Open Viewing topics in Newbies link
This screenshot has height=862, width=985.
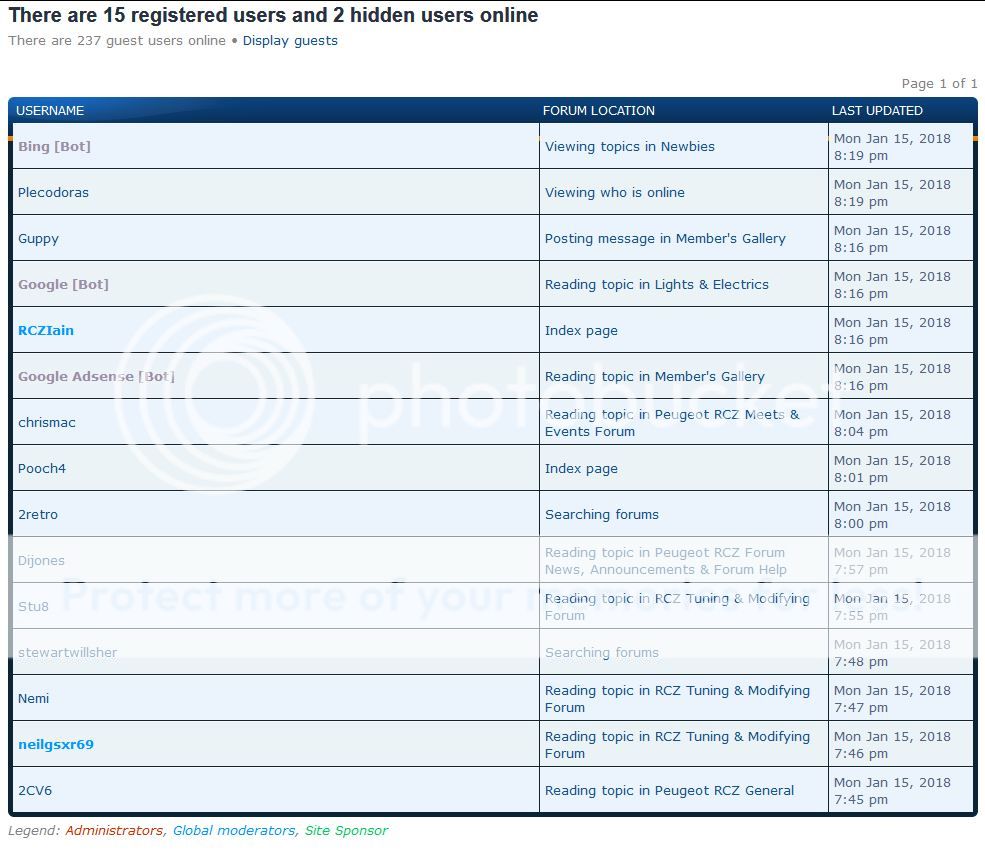(630, 147)
